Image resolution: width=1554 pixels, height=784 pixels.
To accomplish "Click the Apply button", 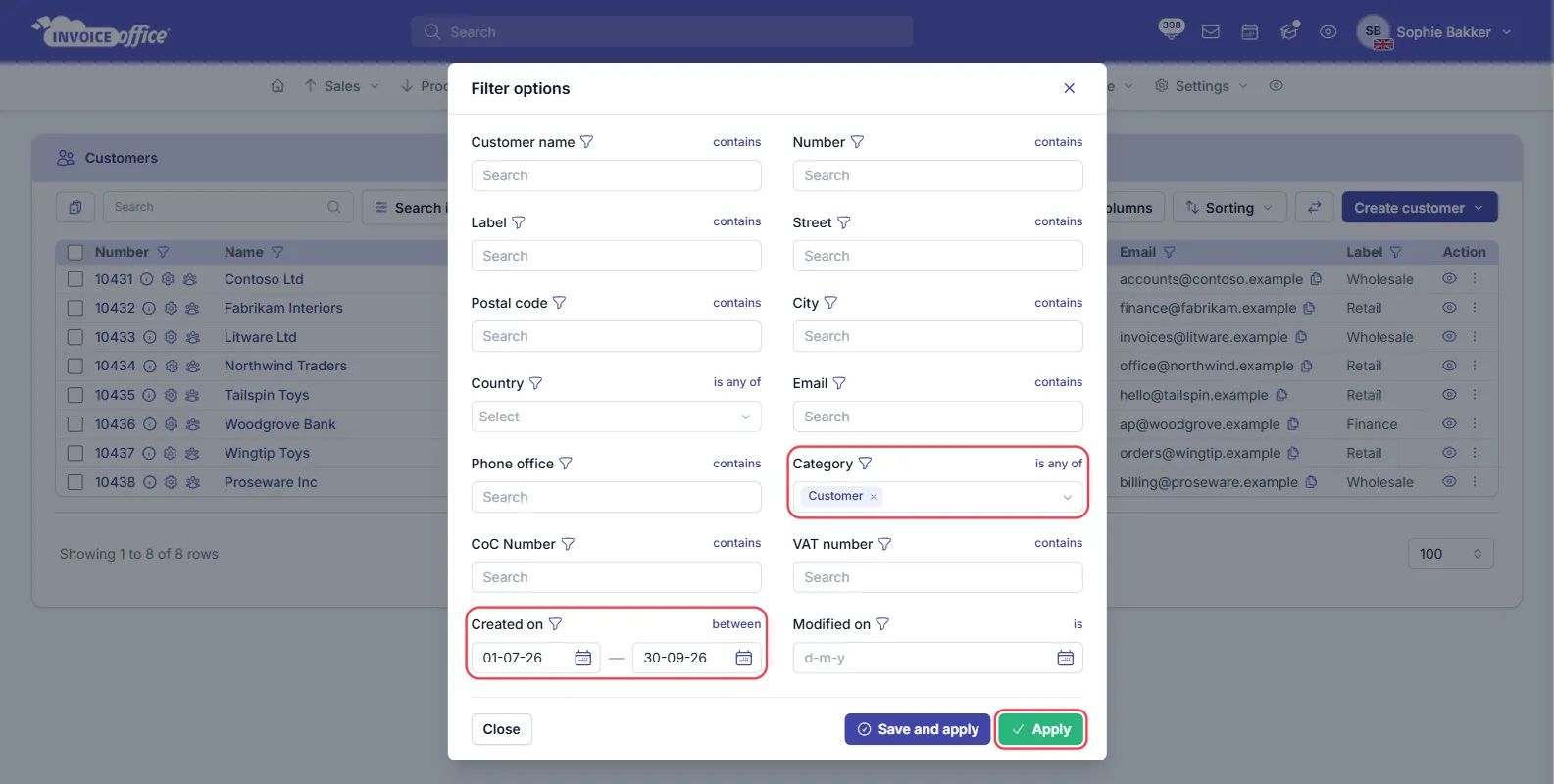I will [x=1041, y=729].
